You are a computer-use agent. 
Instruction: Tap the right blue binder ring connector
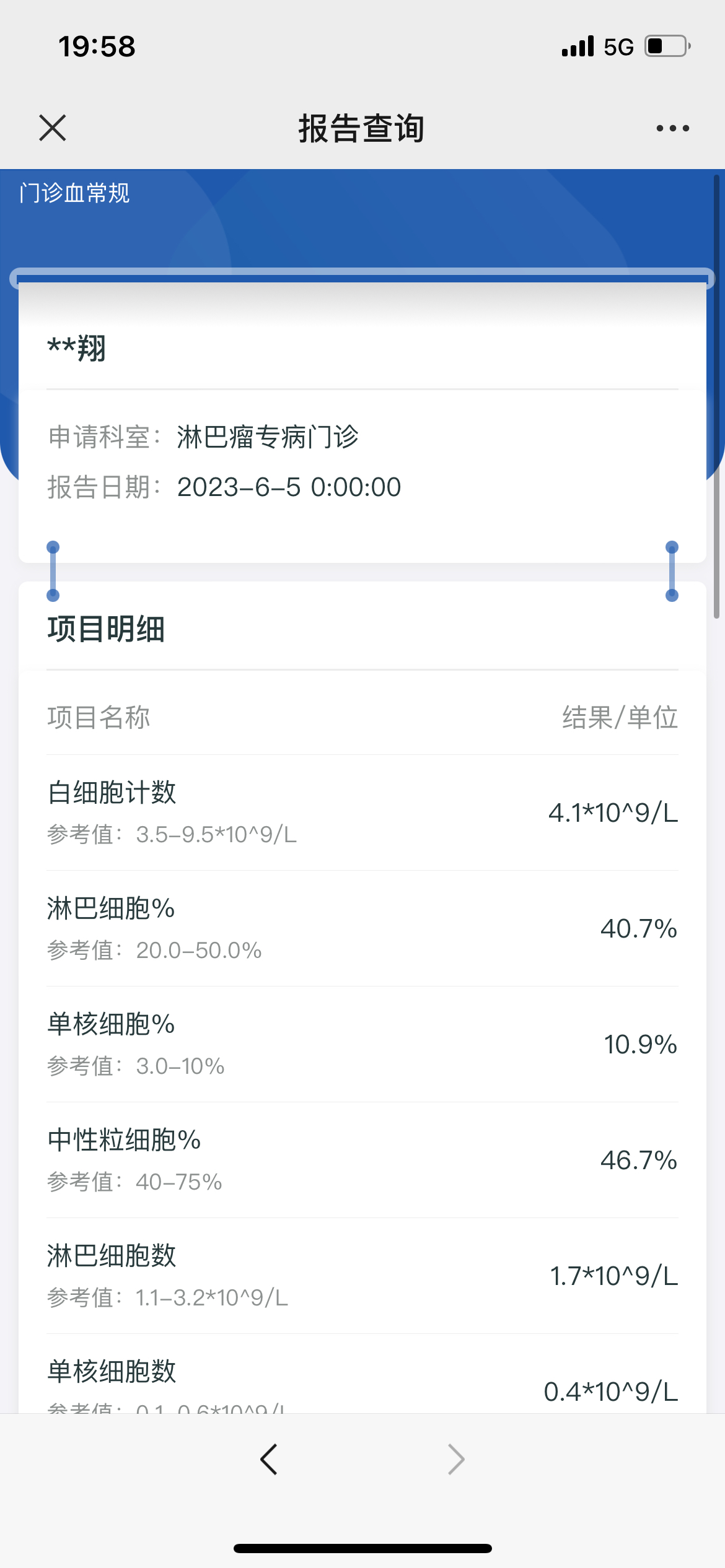[672, 571]
